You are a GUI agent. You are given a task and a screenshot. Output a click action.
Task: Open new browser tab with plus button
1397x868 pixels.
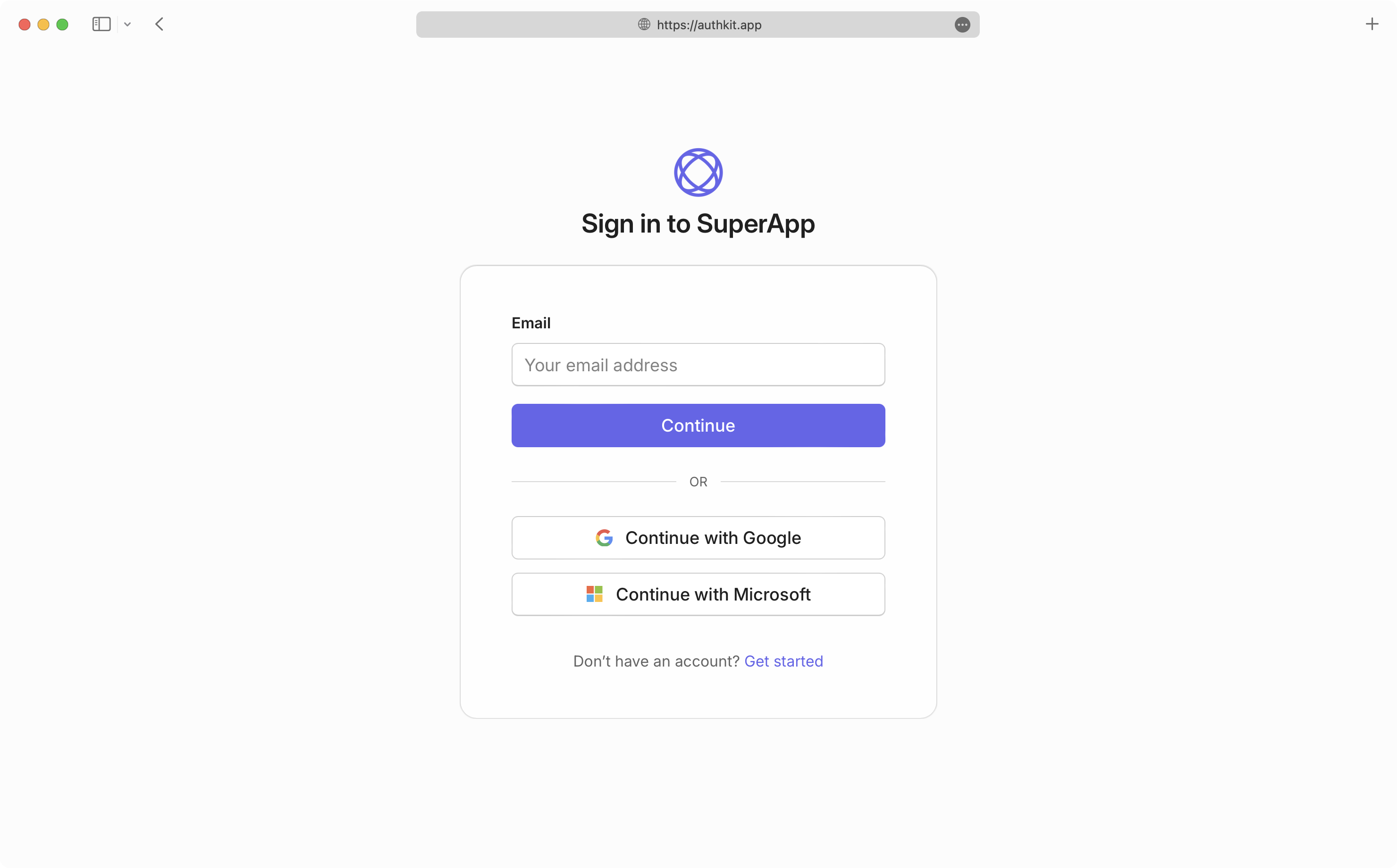[1372, 24]
